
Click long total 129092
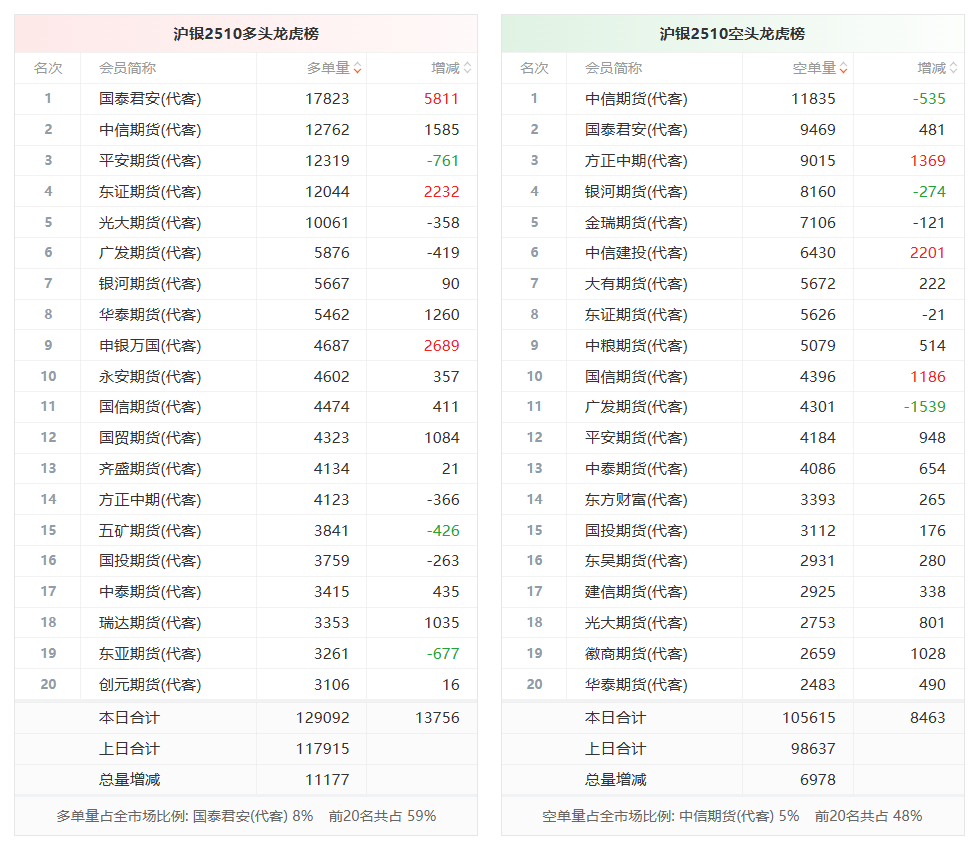pos(323,718)
